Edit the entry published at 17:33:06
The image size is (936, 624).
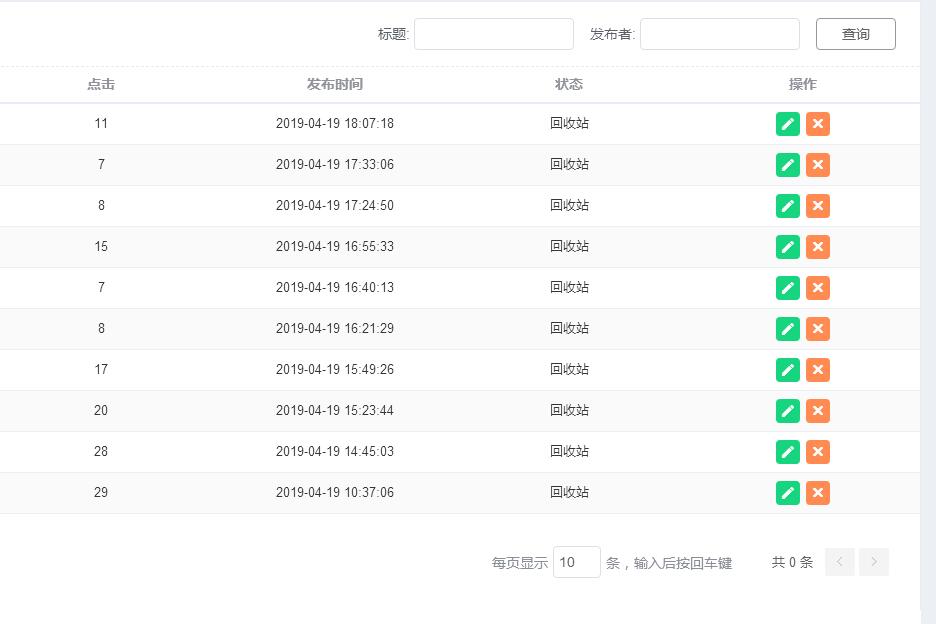point(788,165)
